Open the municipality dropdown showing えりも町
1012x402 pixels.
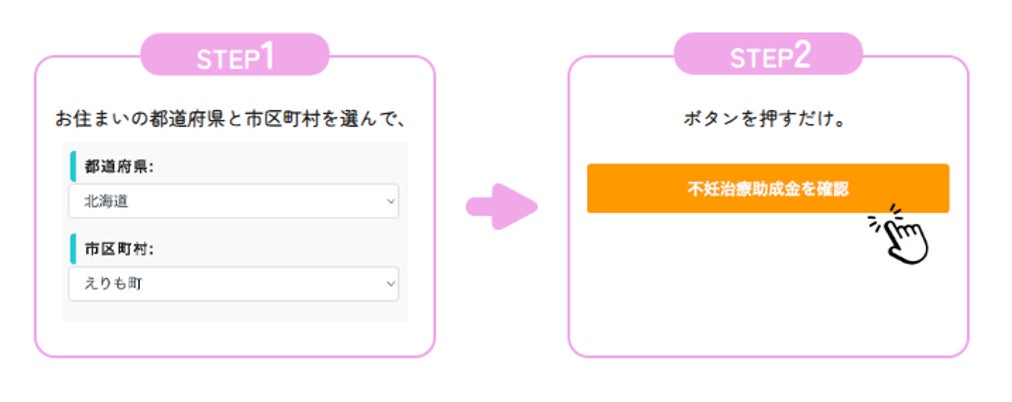click(233, 284)
